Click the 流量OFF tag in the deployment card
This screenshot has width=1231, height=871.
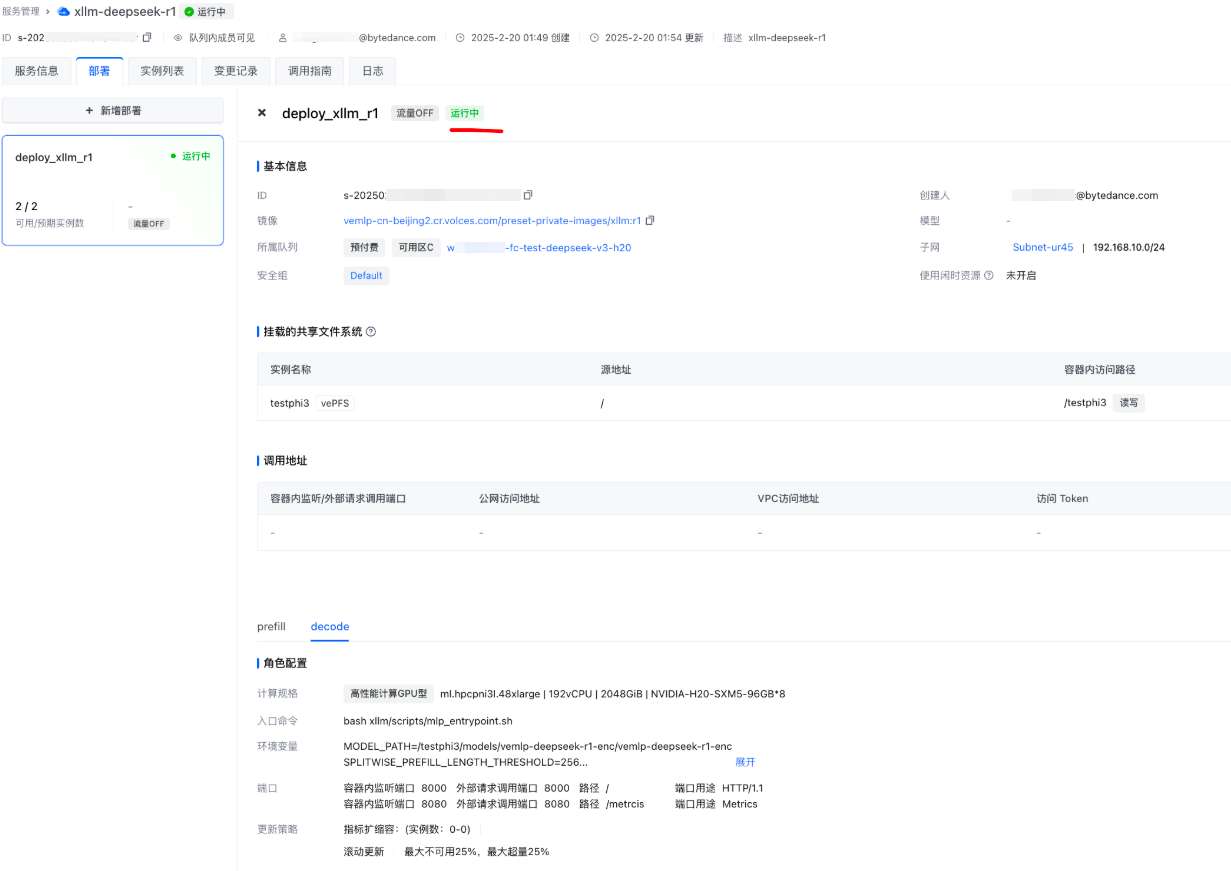coord(149,224)
